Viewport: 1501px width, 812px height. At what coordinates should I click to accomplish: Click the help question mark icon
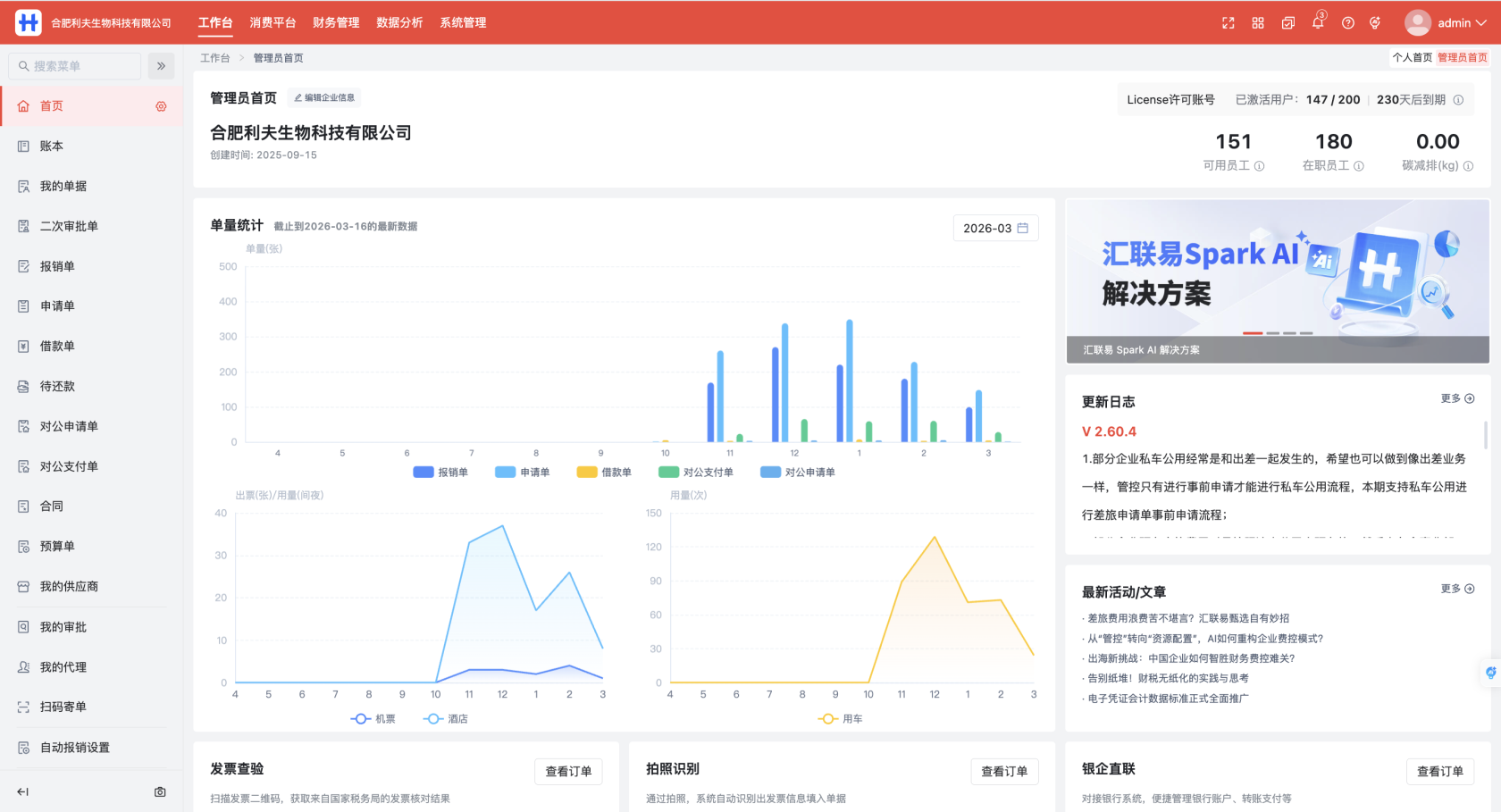click(1347, 22)
